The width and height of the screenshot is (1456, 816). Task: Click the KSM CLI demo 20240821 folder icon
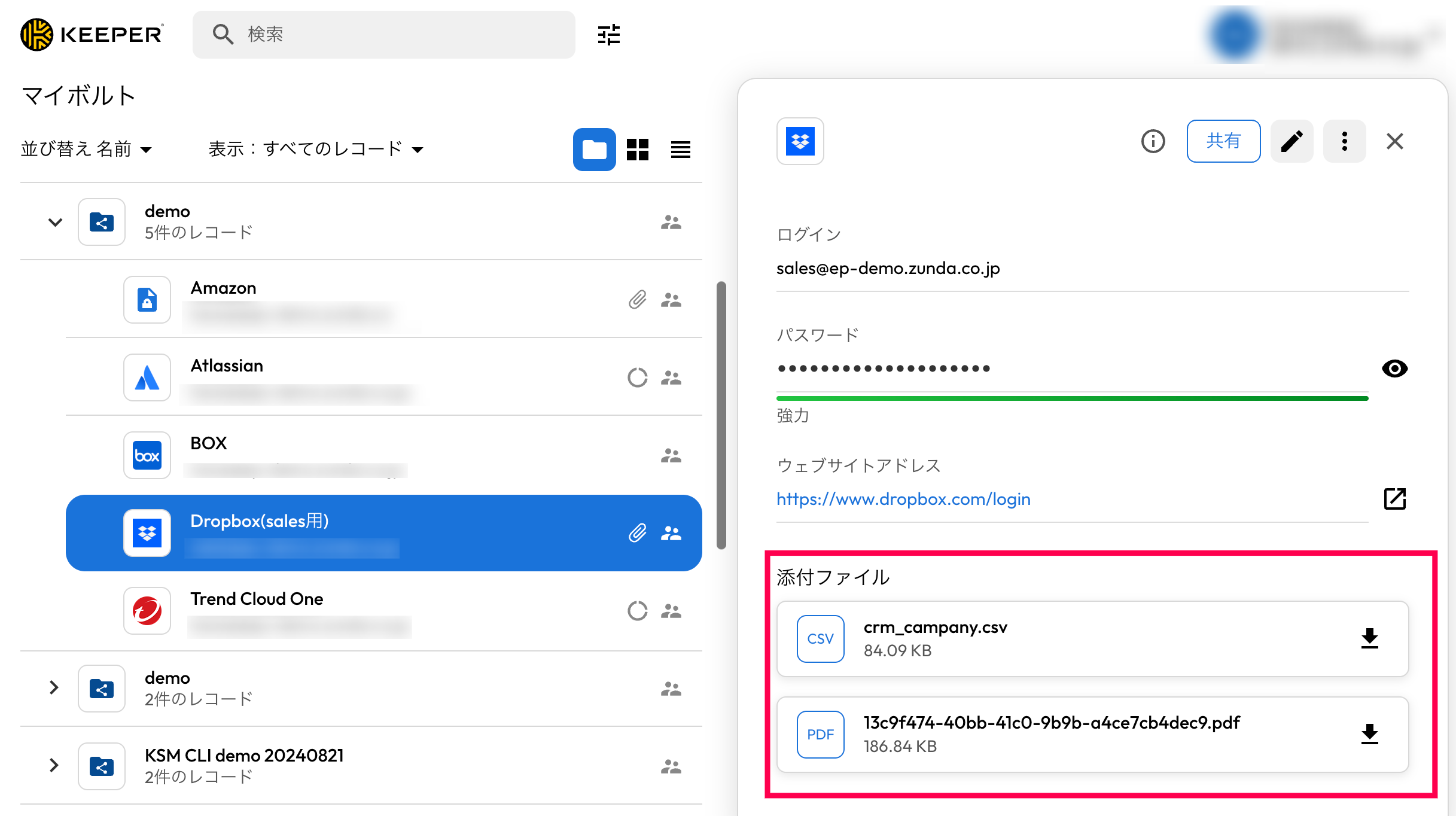102,766
